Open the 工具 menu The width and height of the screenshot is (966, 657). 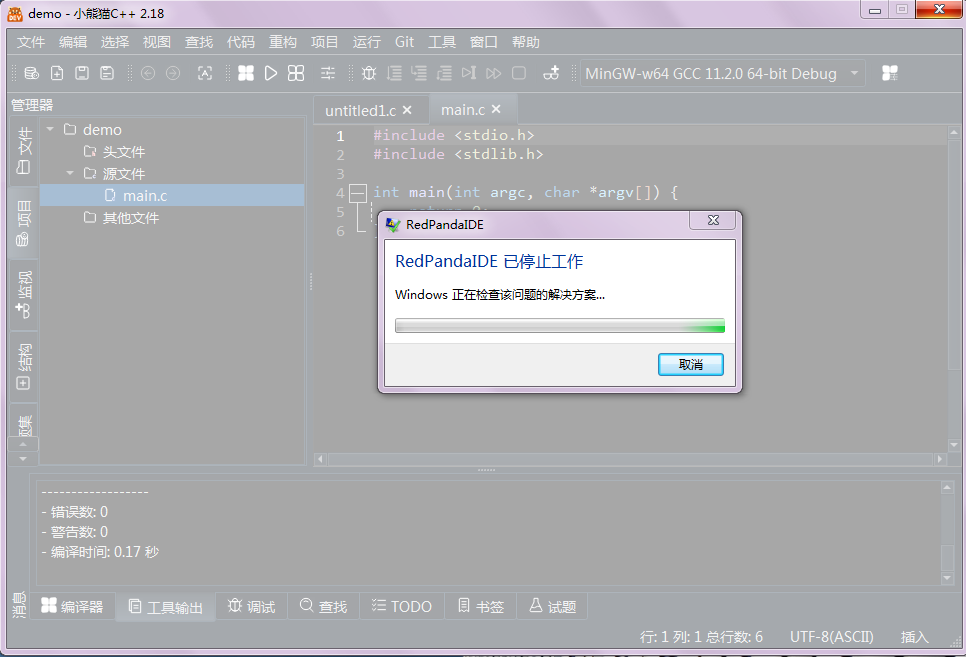point(442,42)
